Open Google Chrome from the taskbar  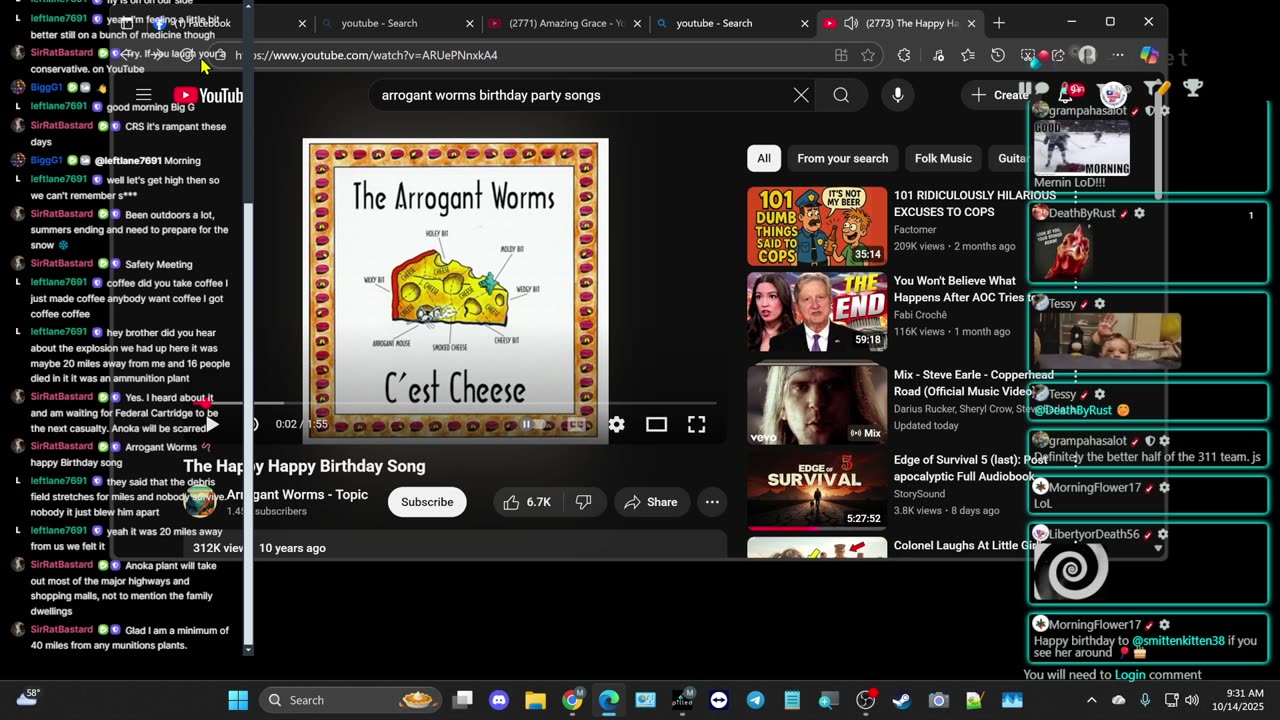pos(572,700)
